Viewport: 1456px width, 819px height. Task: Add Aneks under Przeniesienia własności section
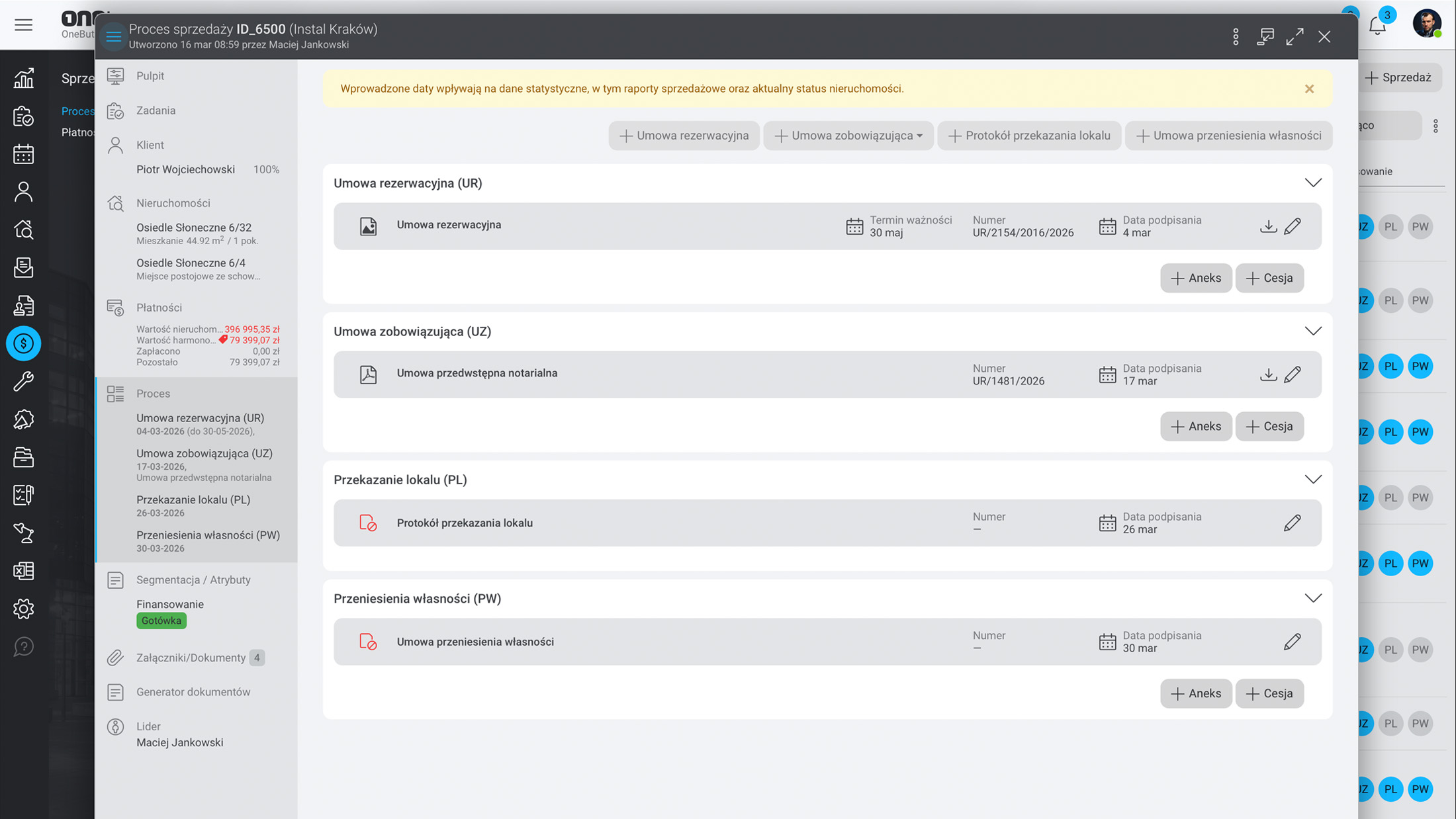click(x=1196, y=693)
